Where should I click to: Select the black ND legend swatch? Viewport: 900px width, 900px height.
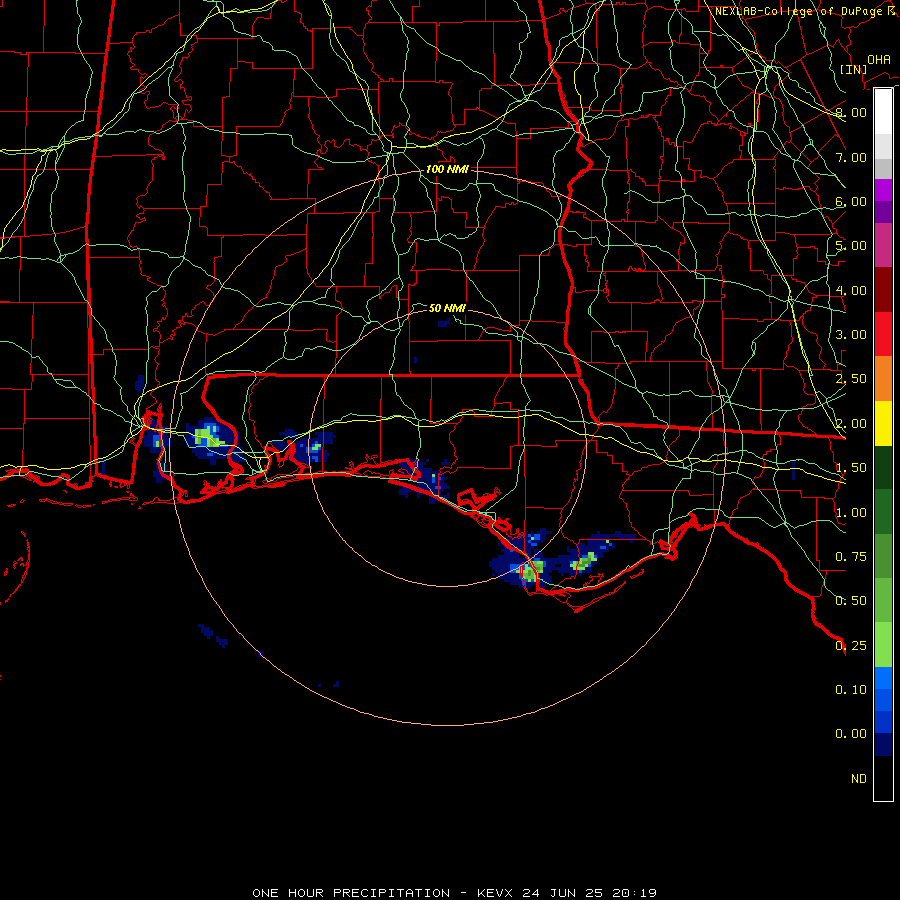883,778
